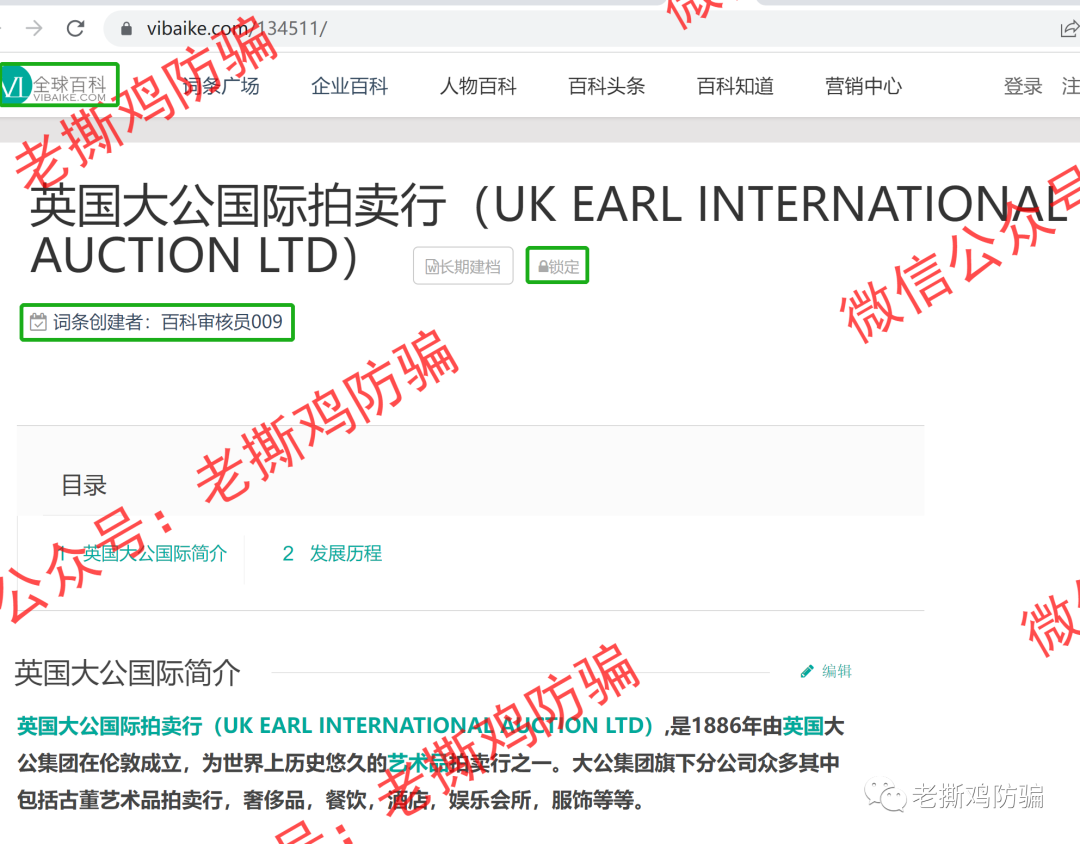Open 营销中心 menu item
This screenshot has width=1080, height=844.
[864, 86]
